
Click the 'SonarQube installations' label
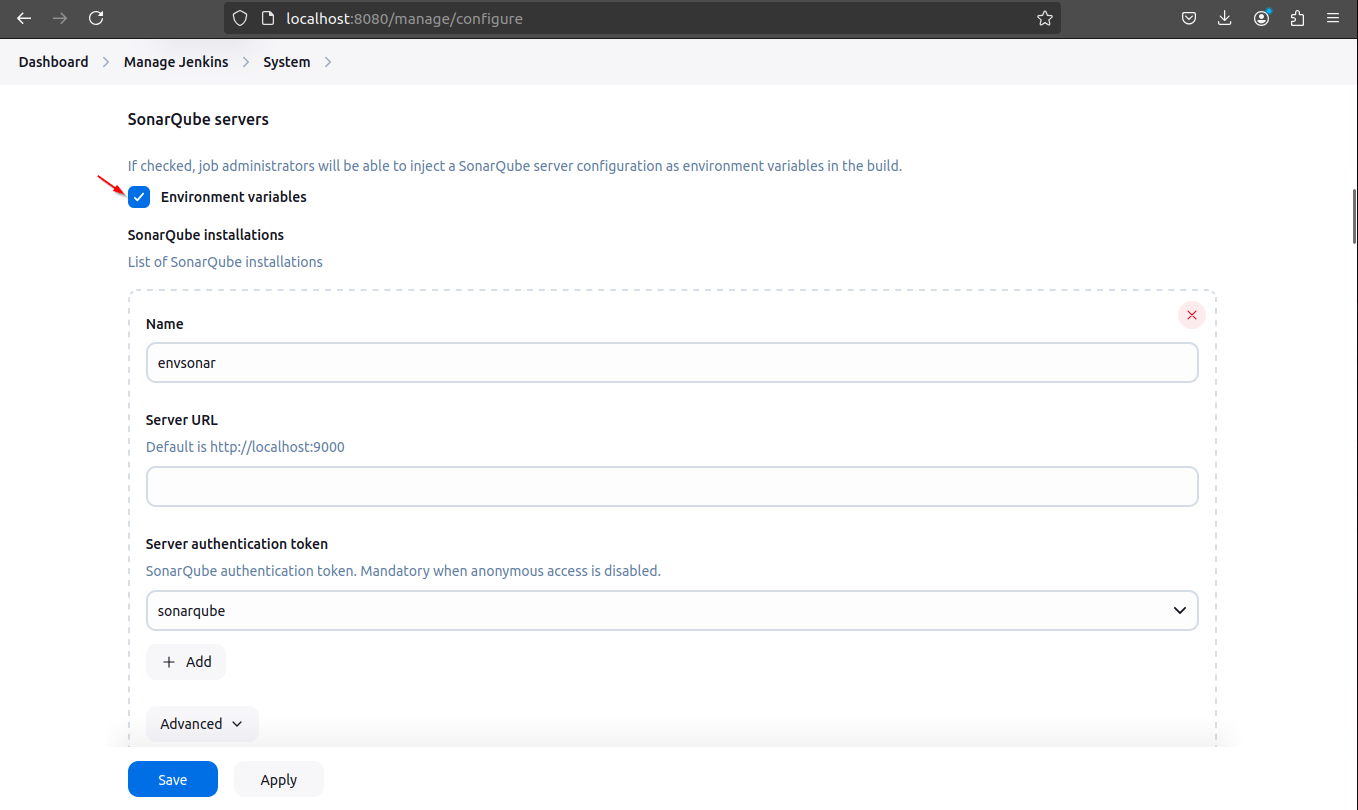206,235
